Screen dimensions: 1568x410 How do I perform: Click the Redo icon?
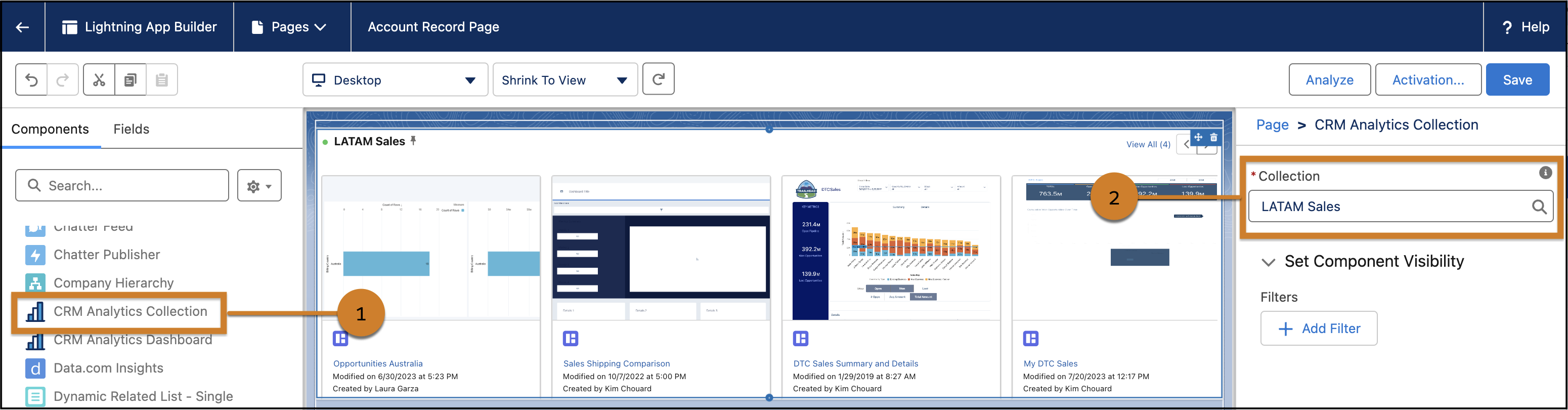click(x=63, y=80)
